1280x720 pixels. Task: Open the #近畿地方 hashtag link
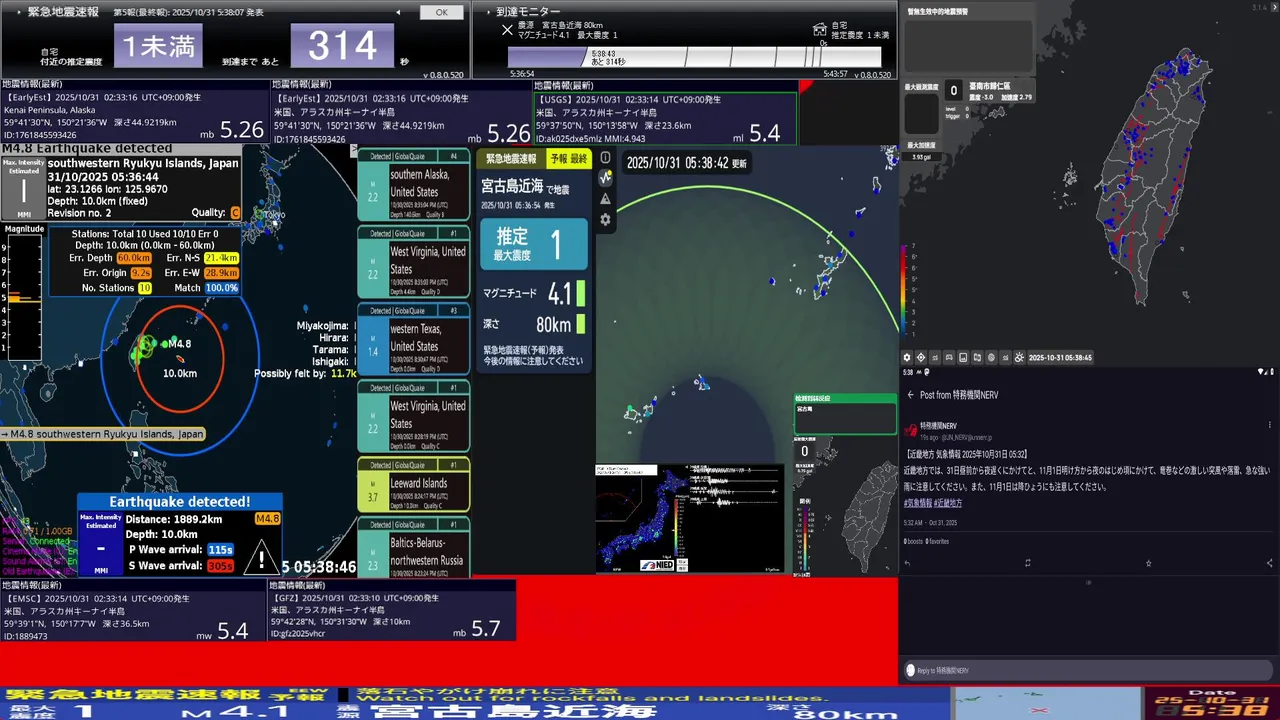coord(948,503)
